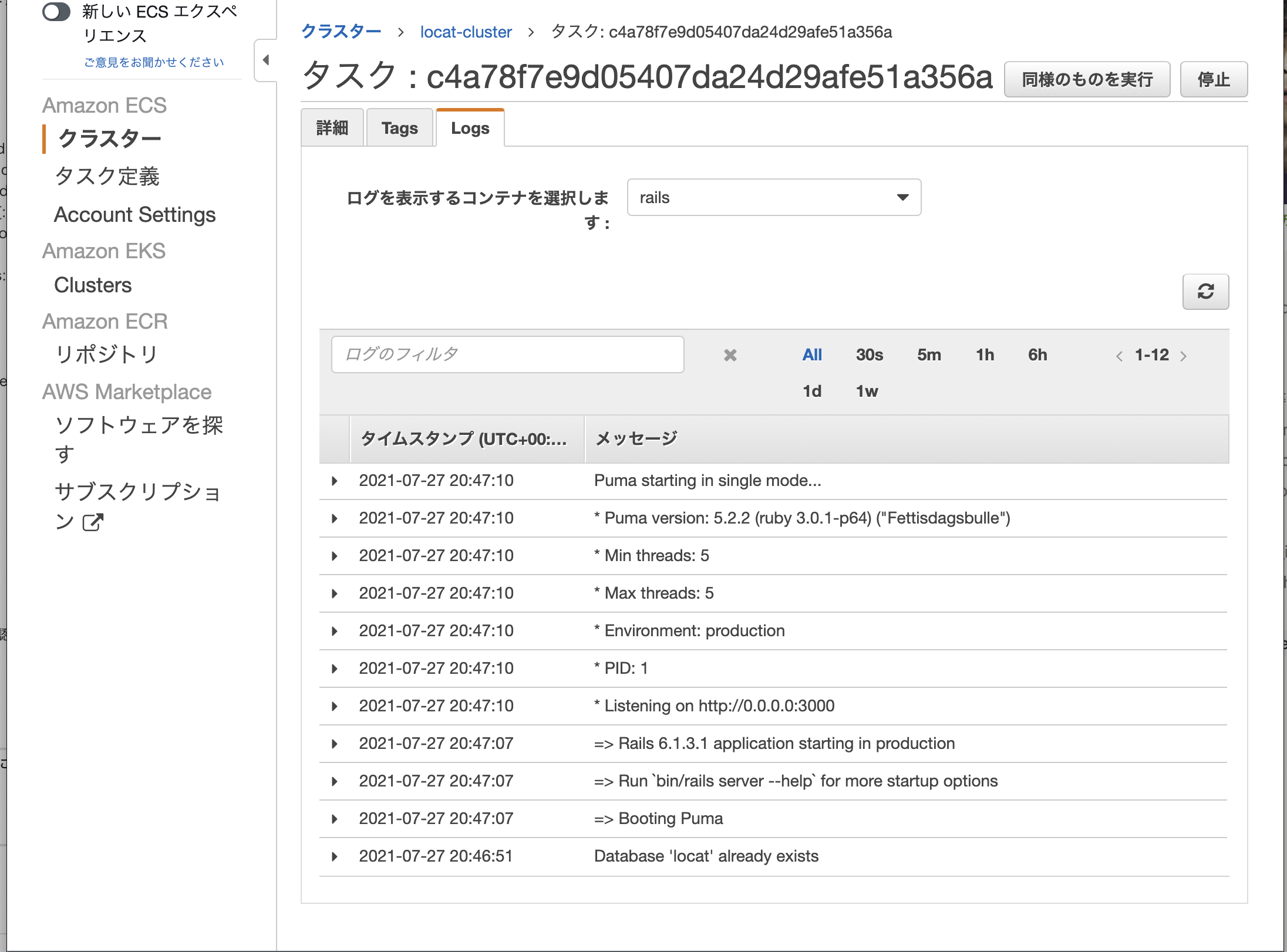Expand the 'Listening on http://0.0.0.0:3000' log row
Image resolution: width=1287 pixels, height=952 pixels.
335,706
